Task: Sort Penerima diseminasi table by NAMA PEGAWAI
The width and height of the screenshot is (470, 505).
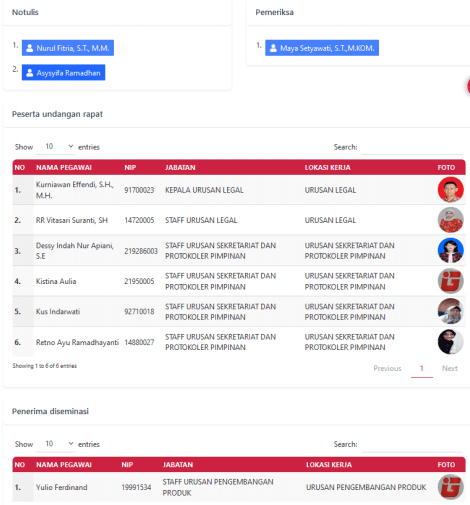Action: click(64, 465)
